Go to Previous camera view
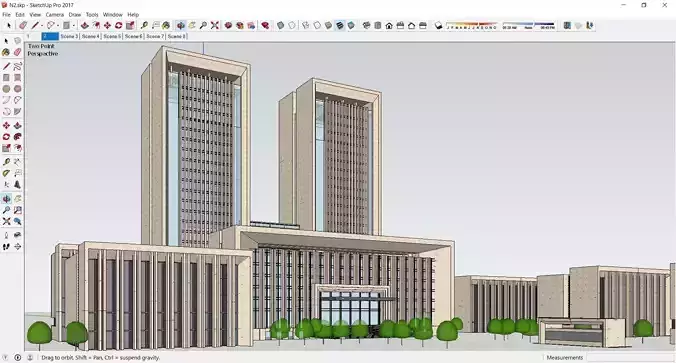 [x=18, y=221]
